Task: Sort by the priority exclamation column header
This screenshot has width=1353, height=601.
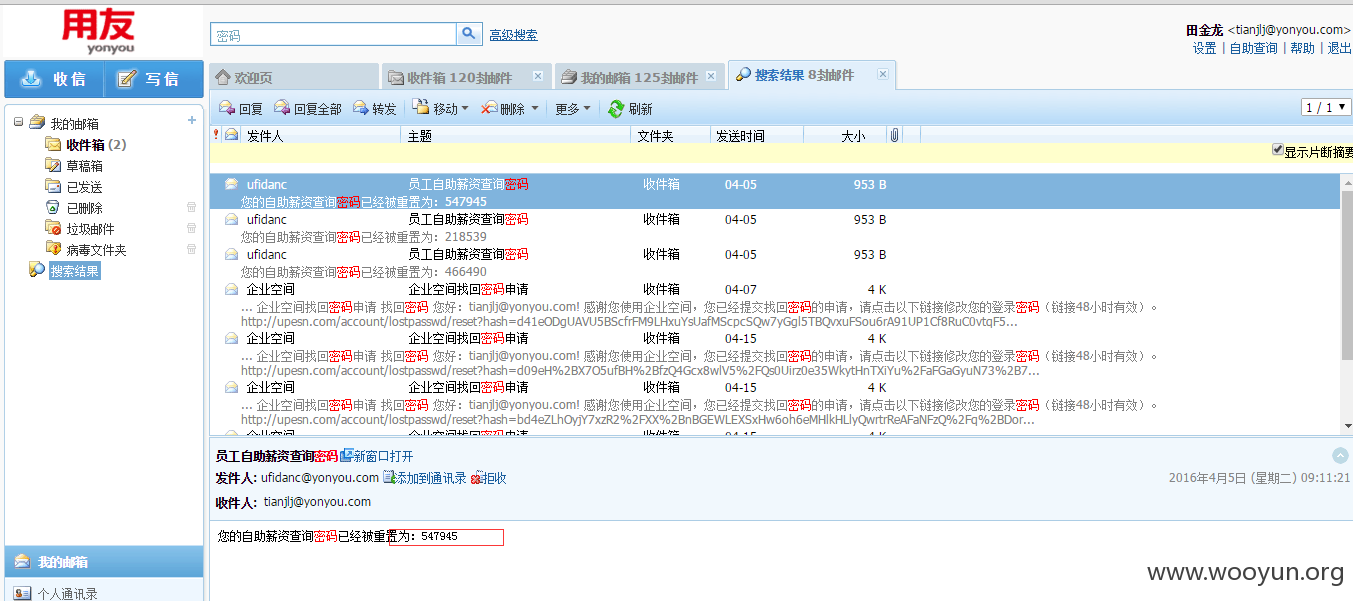Action: [216, 135]
